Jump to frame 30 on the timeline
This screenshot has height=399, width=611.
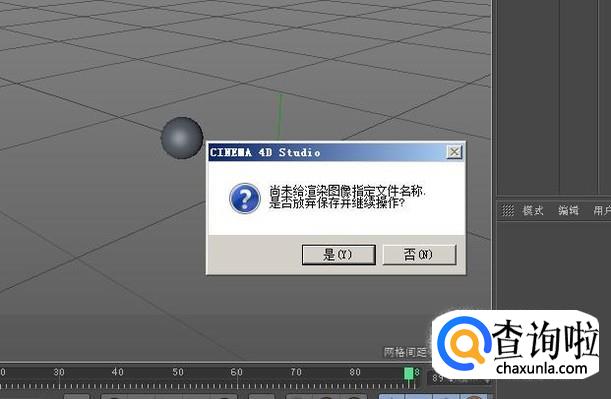tap(59, 372)
